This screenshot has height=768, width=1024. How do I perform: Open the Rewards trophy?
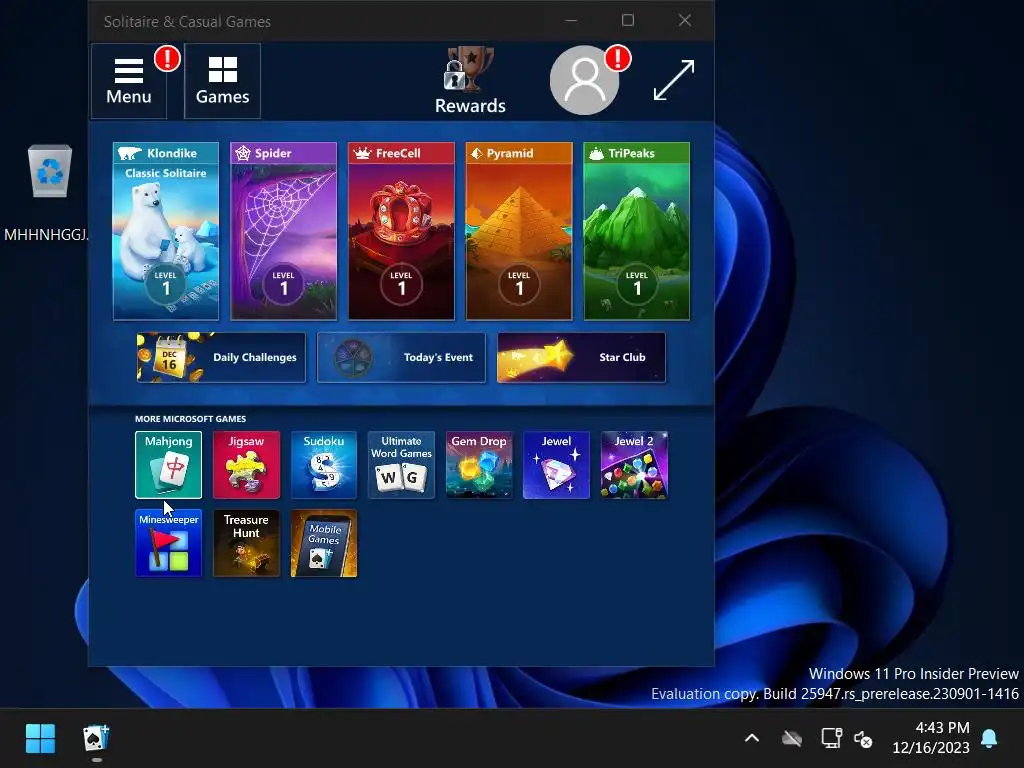tap(470, 81)
